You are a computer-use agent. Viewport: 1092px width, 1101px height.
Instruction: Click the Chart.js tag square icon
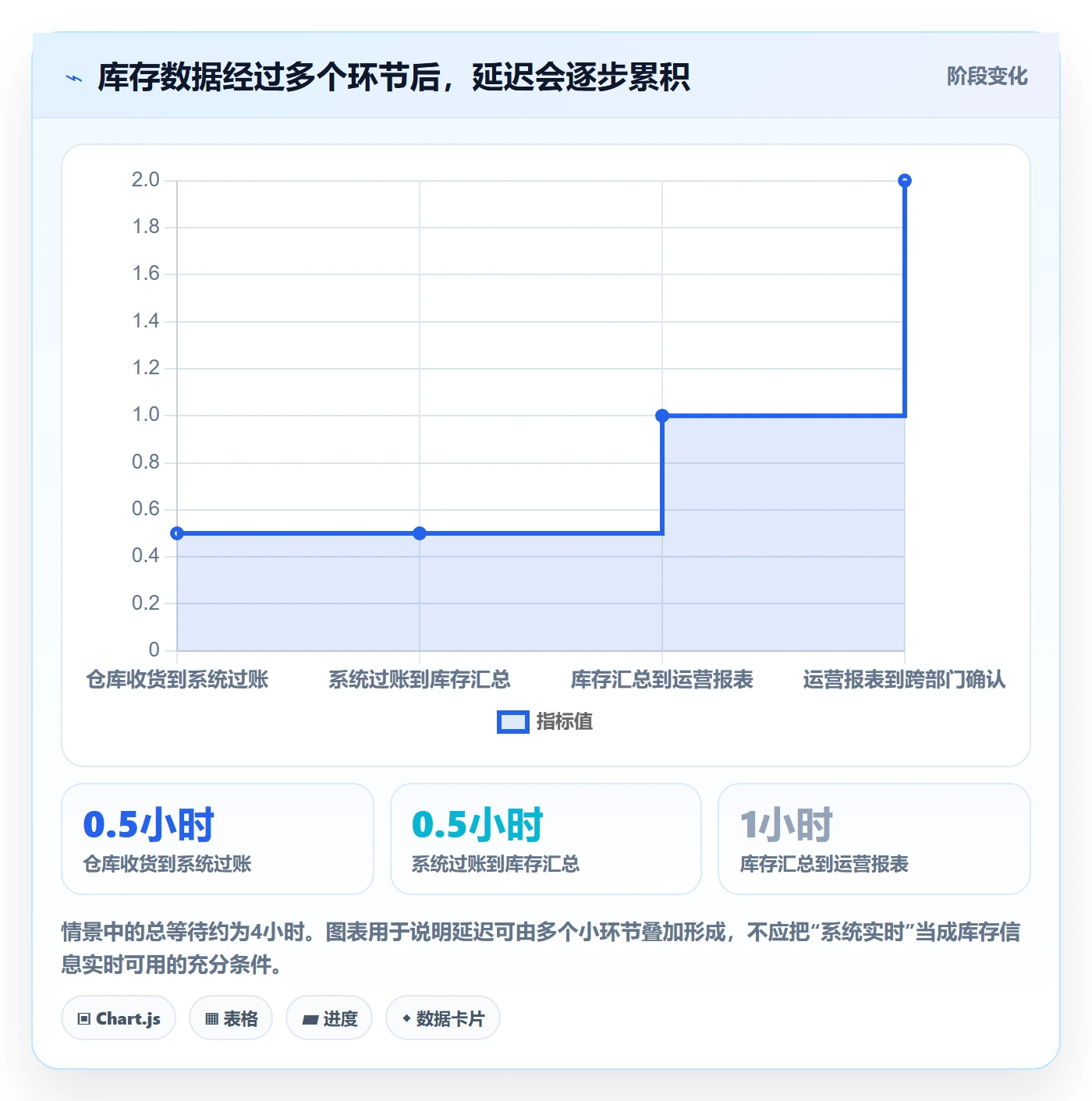[84, 1018]
